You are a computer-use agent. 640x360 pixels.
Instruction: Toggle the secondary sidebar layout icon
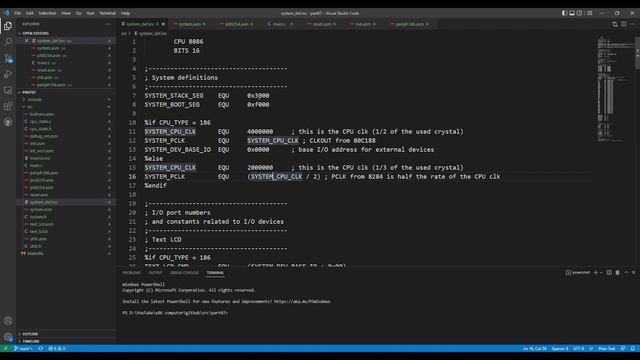[580, 13]
